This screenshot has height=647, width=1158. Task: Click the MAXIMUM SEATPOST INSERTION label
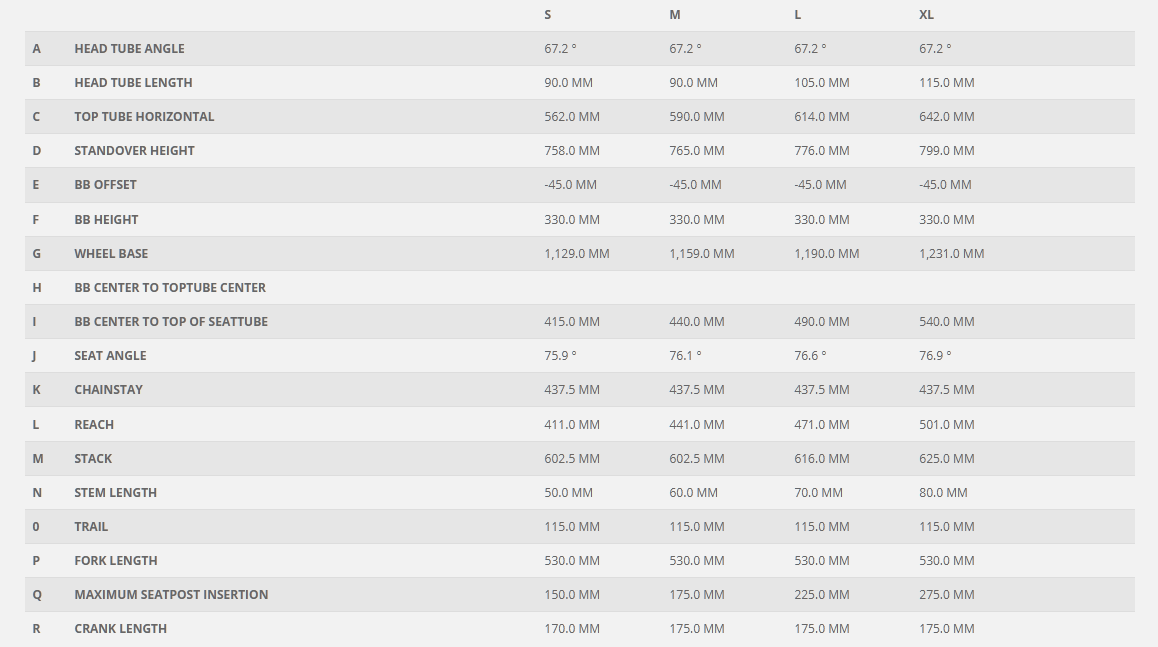[171, 595]
